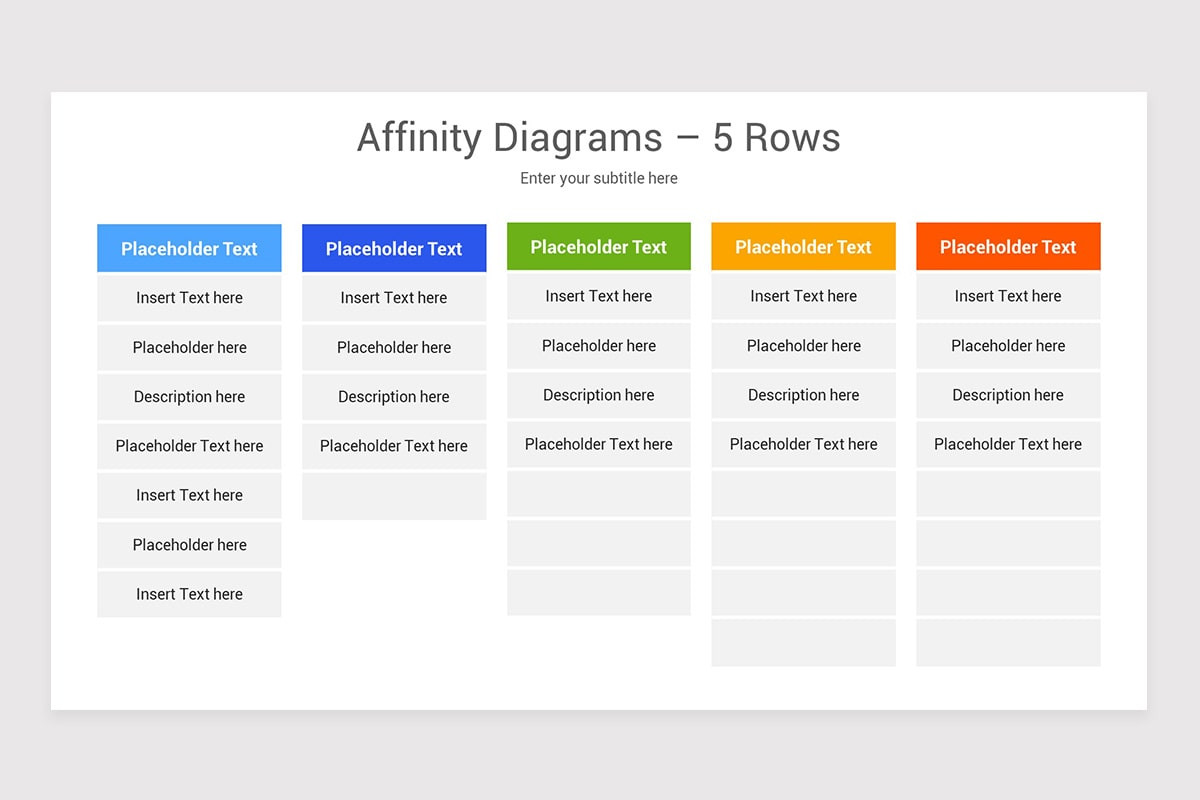The height and width of the screenshot is (800, 1200).
Task: Select Placeholder here in the first column
Action: [x=189, y=347]
